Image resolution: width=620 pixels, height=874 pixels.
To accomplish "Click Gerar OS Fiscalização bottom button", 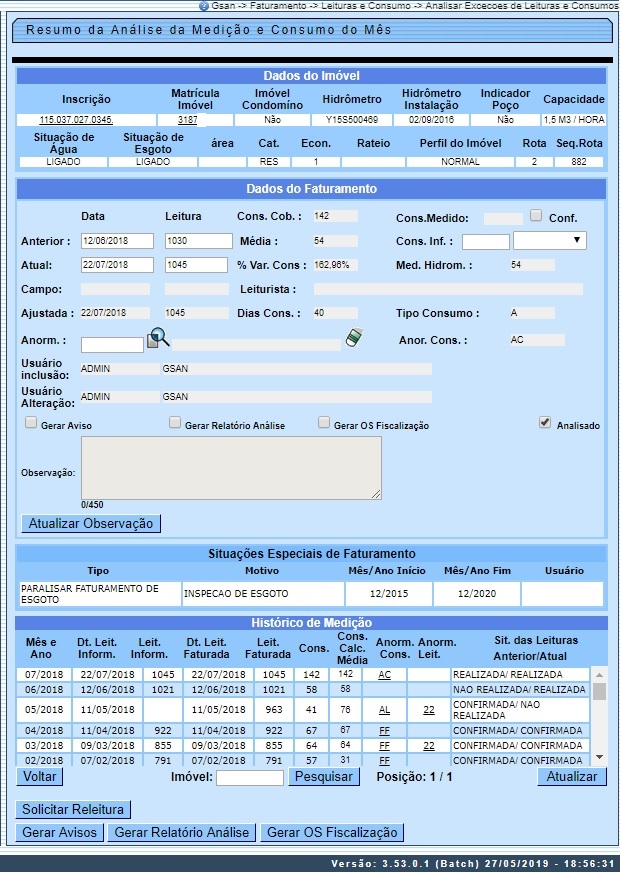I will pyautogui.click(x=332, y=833).
